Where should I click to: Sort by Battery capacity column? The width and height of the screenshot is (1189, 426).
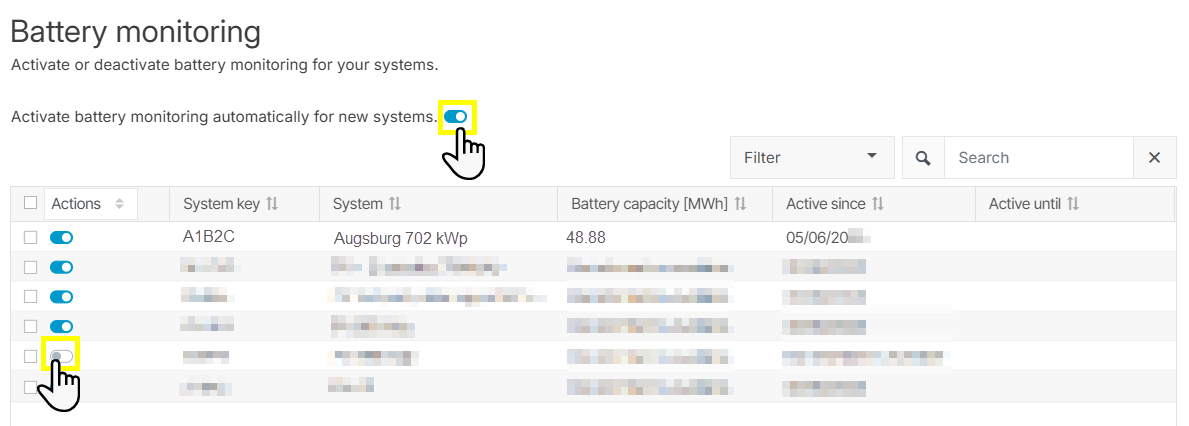click(740, 204)
